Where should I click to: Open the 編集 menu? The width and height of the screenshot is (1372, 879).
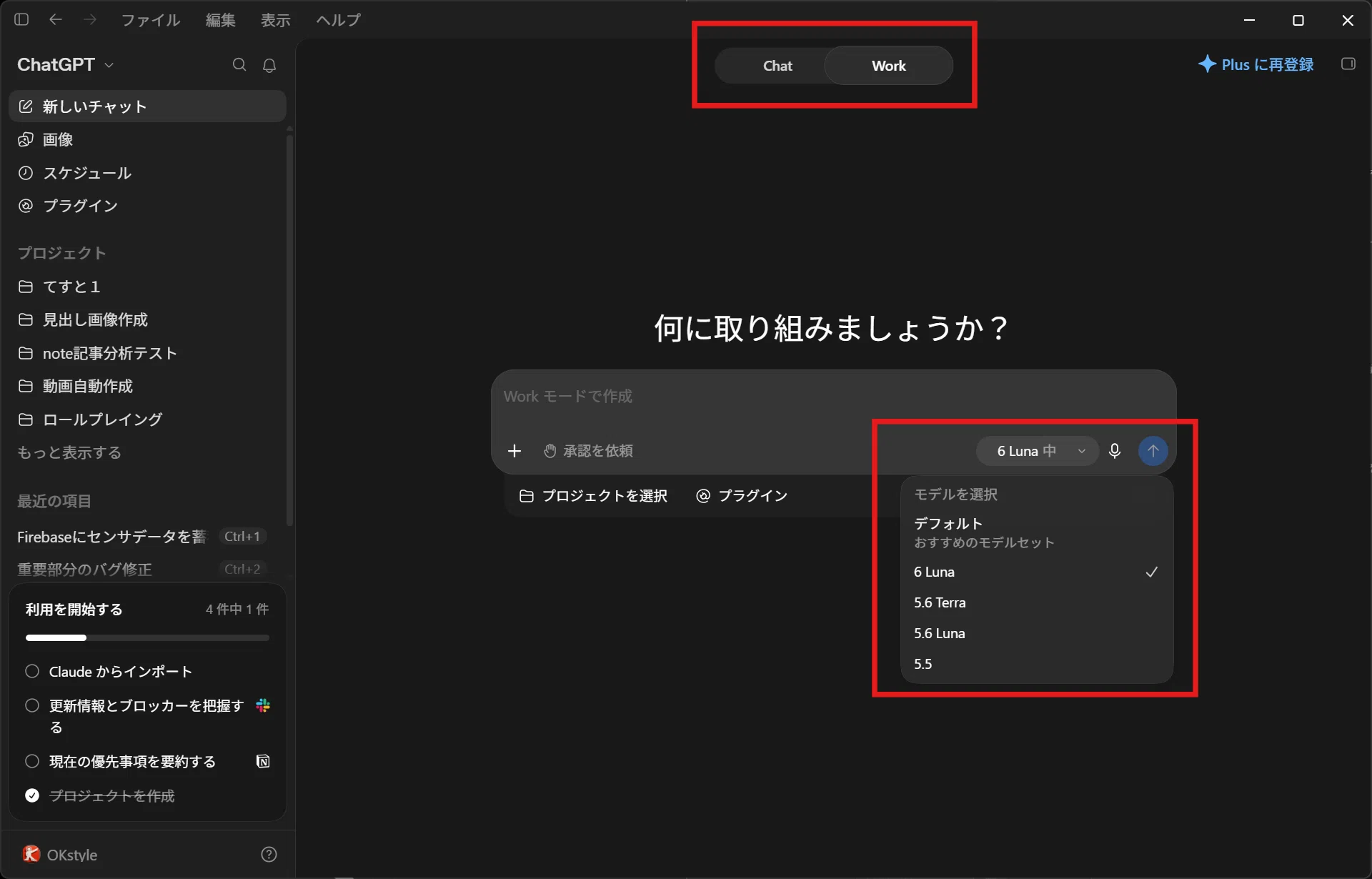(x=220, y=20)
